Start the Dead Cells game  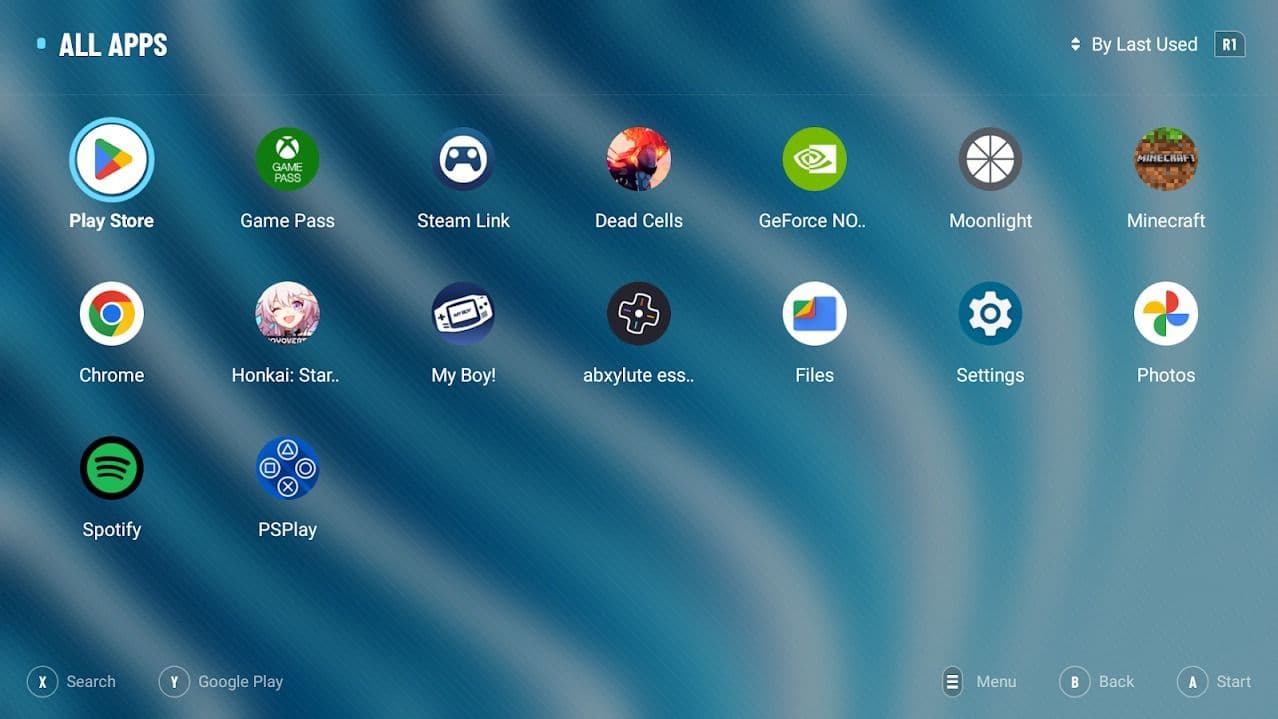(x=639, y=160)
